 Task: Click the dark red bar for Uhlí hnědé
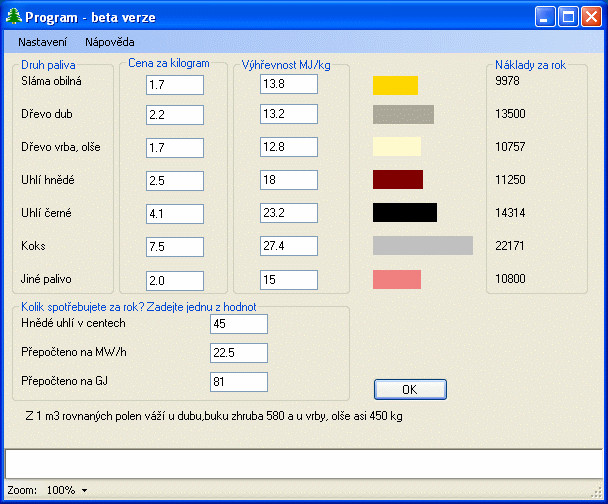coord(398,180)
